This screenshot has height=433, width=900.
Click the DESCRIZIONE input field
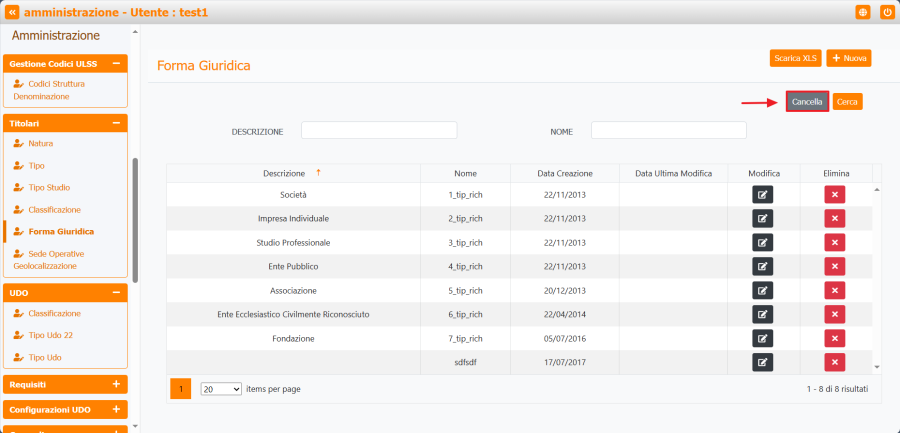[x=379, y=130]
